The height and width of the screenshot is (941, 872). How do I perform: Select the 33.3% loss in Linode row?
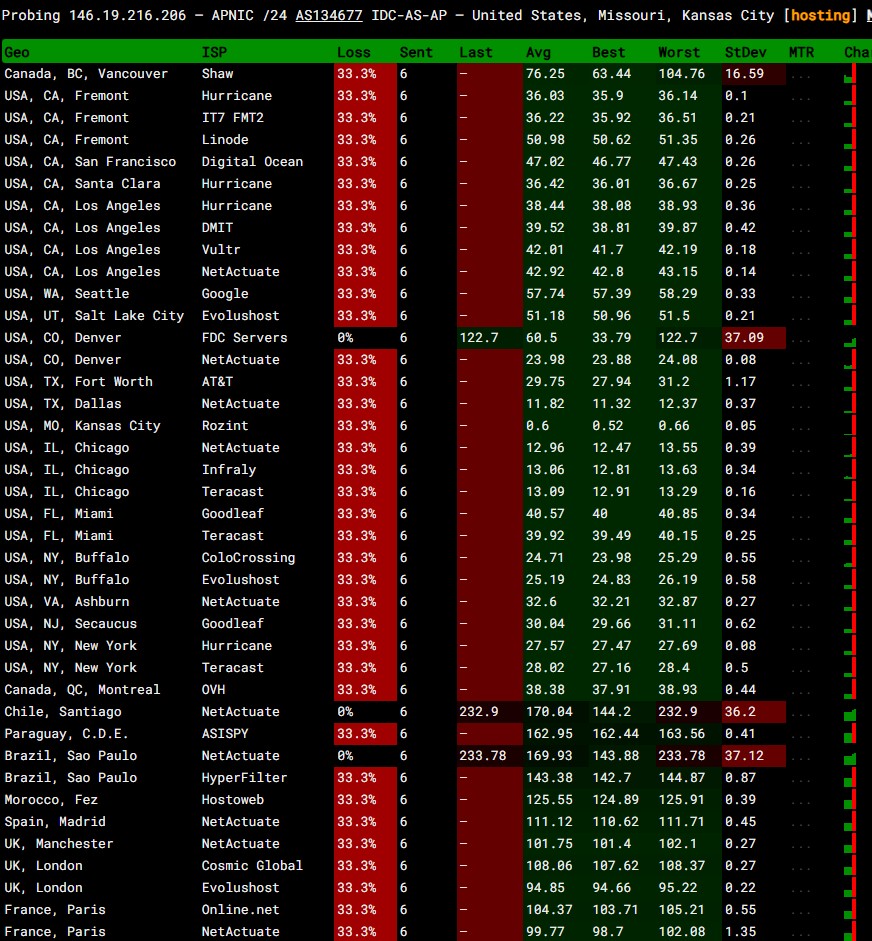(356, 139)
